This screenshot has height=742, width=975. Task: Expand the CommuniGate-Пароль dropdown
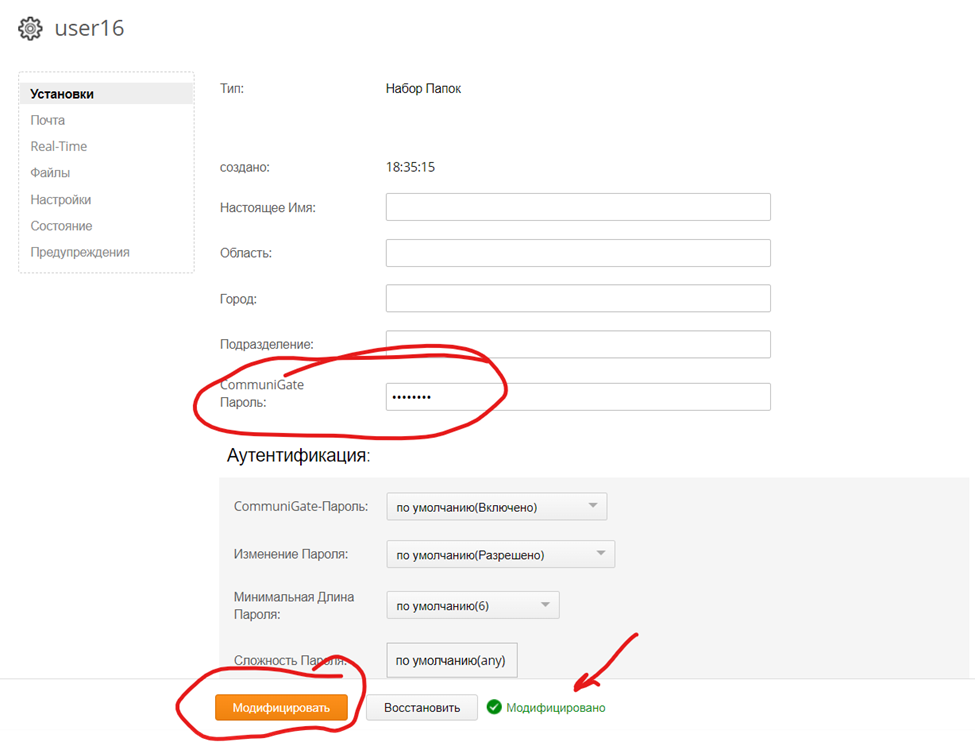coord(496,507)
